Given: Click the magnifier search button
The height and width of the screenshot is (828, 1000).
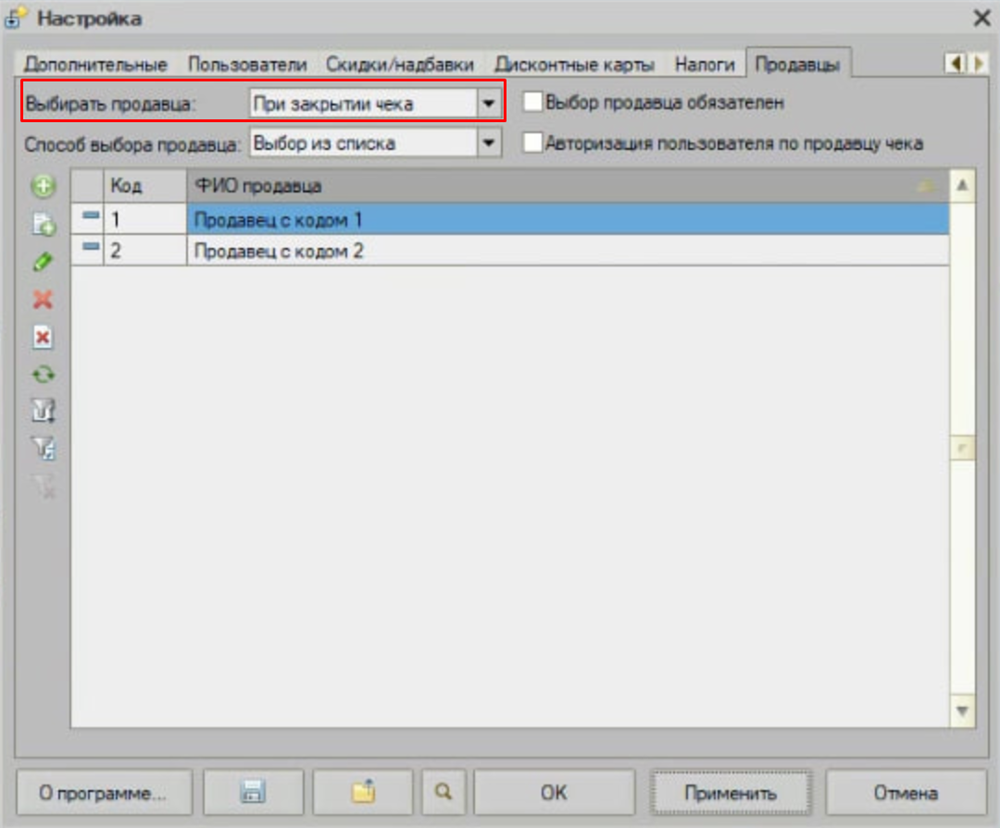Looking at the screenshot, I should point(443,793).
